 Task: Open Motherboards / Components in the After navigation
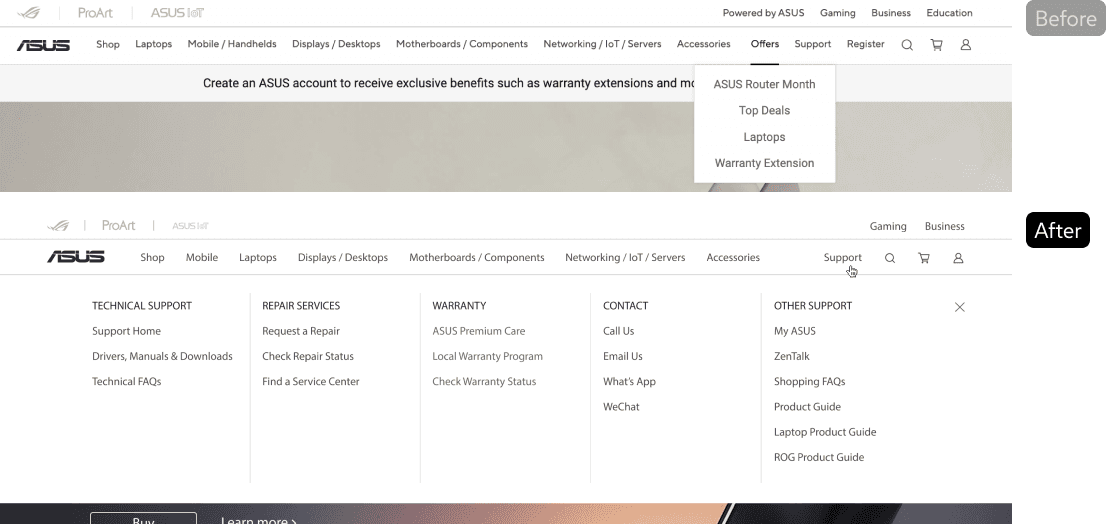point(477,257)
